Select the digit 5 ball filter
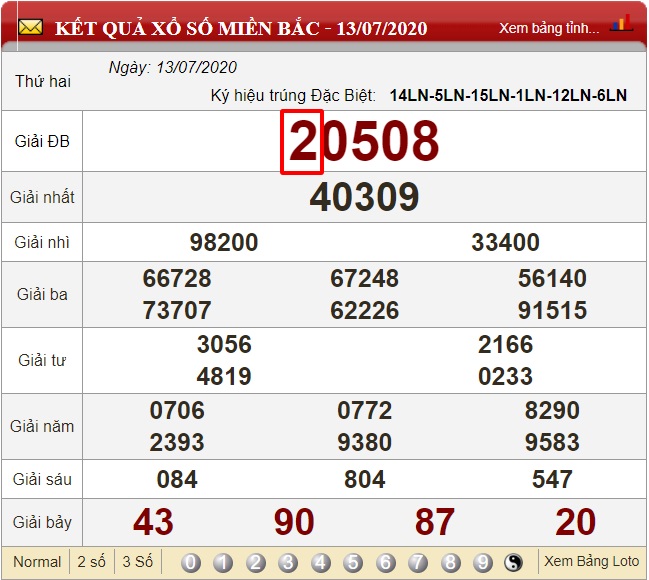The image size is (649, 580). (353, 562)
